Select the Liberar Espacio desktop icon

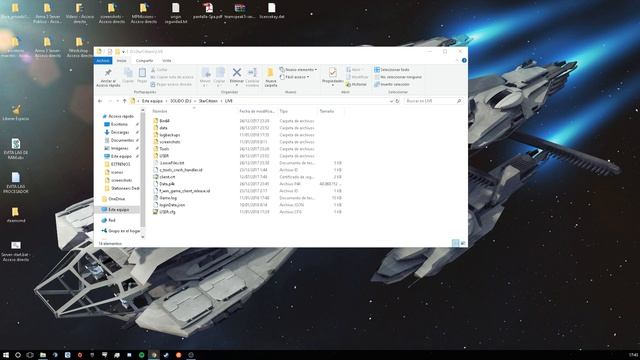16,113
